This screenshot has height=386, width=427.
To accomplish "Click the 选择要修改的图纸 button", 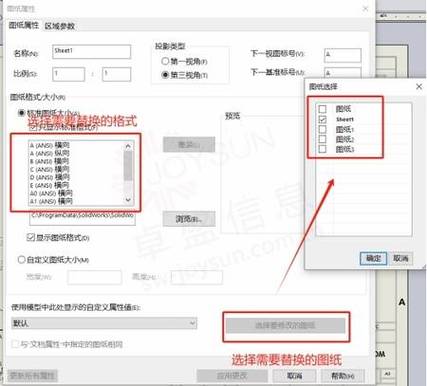I will [x=286, y=326].
